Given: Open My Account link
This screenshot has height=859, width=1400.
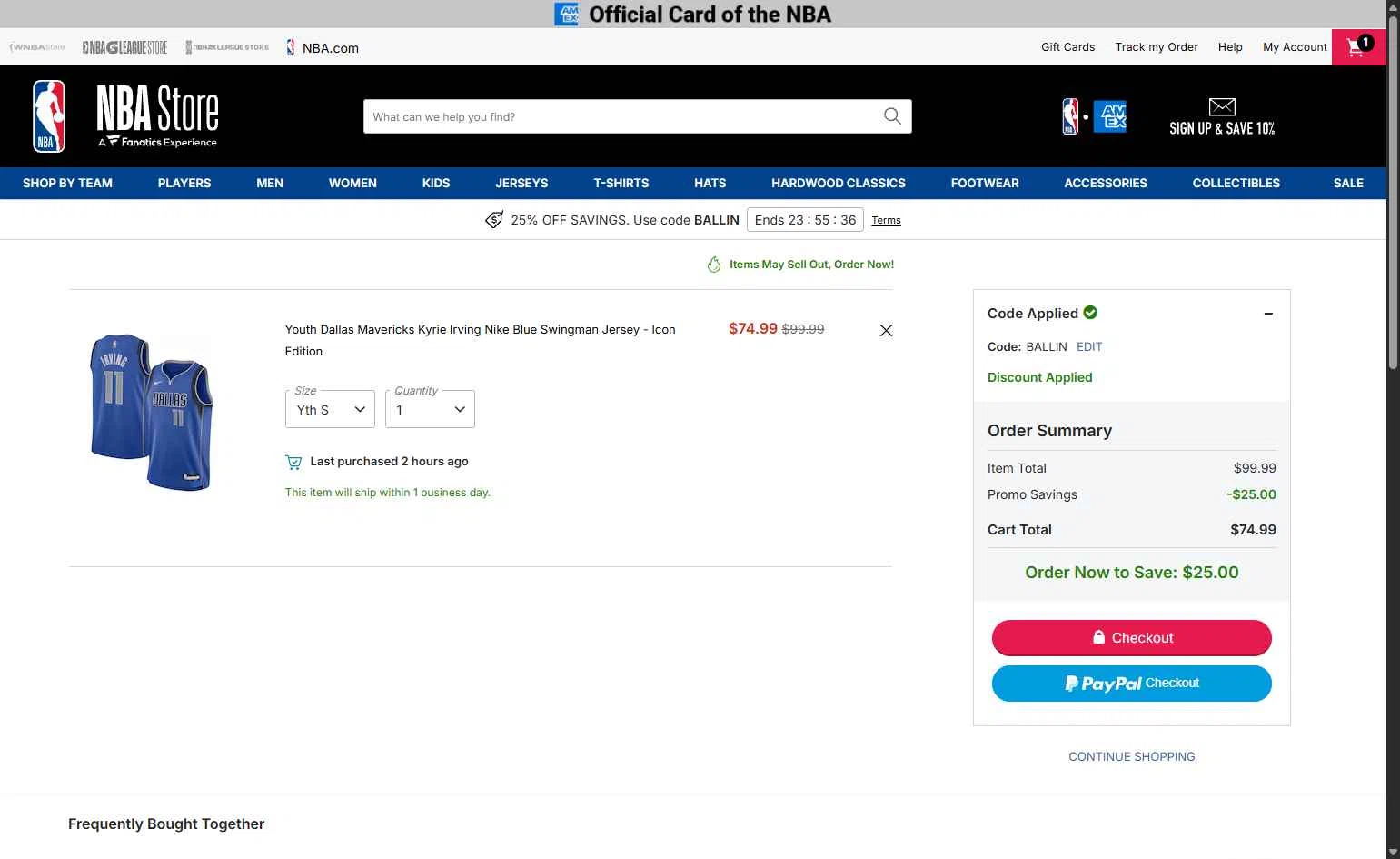Looking at the screenshot, I should click(x=1295, y=47).
